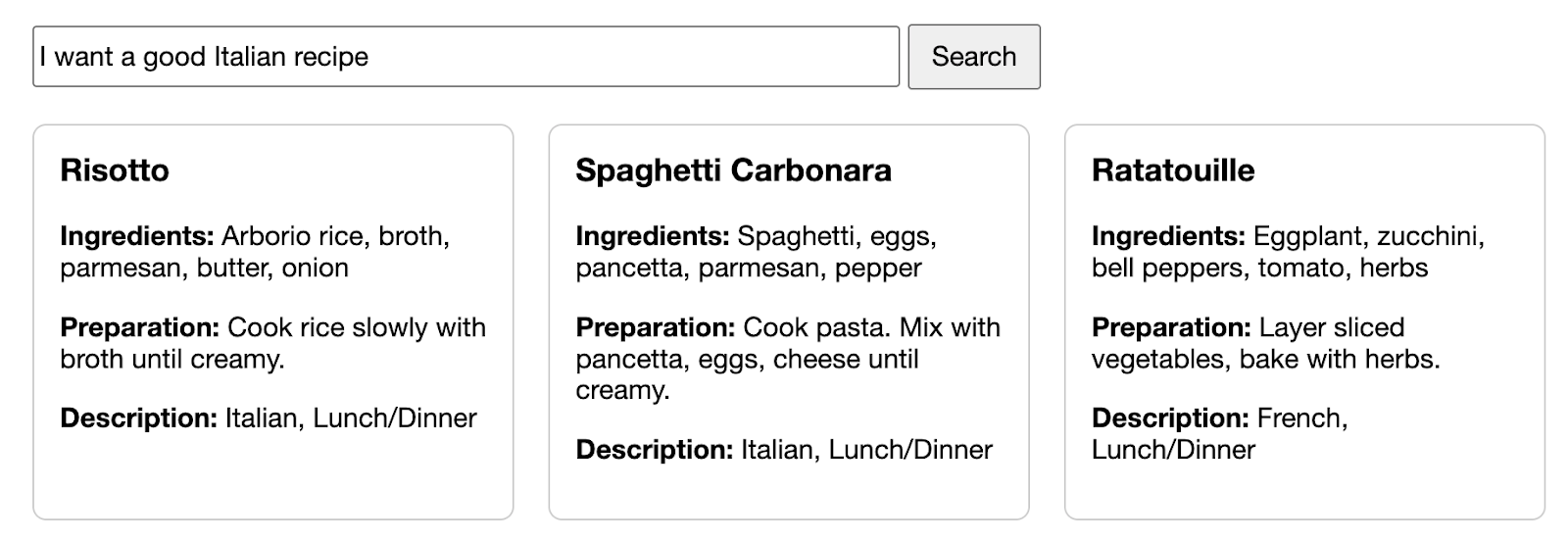
Task: Click the Description label in Risotto card
Action: (x=138, y=418)
